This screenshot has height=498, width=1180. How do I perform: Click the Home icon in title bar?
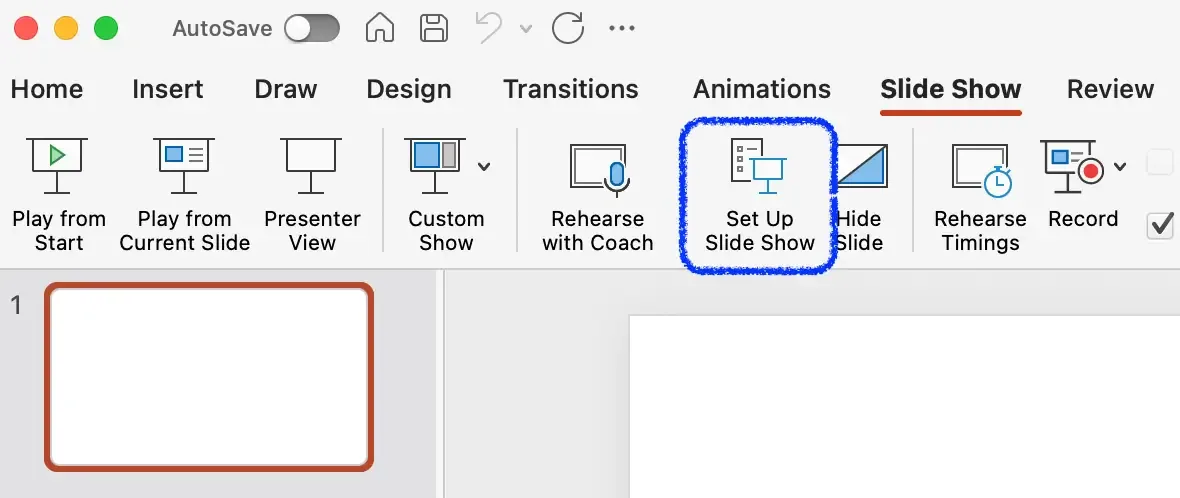(x=380, y=29)
